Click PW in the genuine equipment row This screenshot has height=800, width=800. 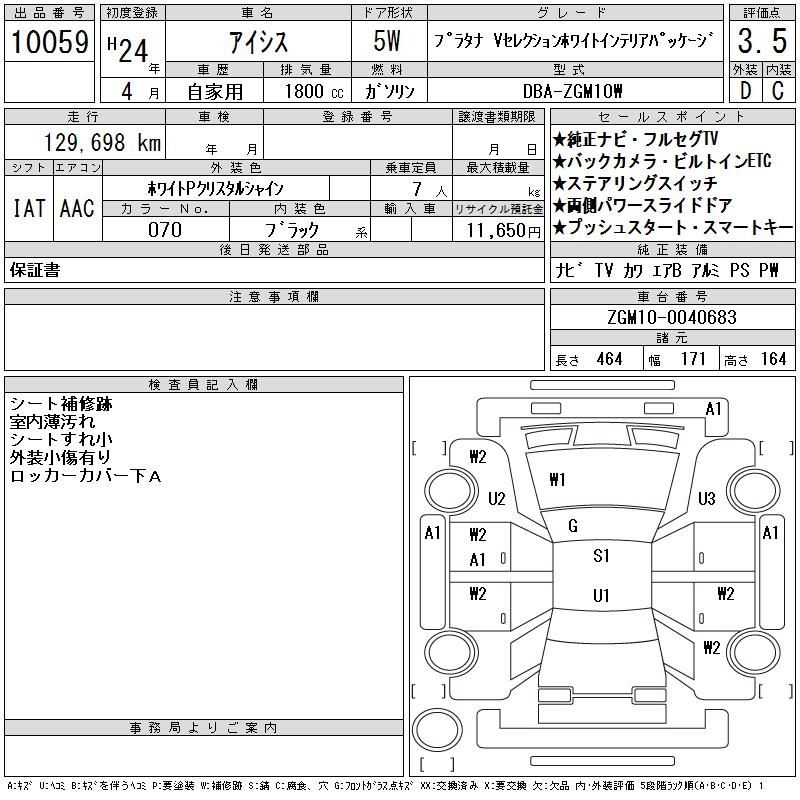click(769, 270)
